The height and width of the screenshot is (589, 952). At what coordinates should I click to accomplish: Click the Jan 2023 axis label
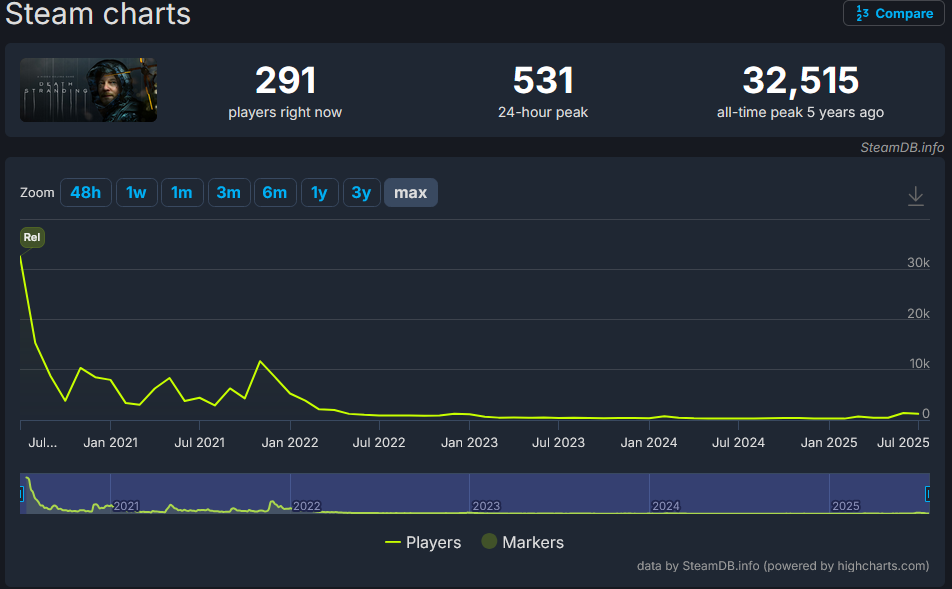tap(469, 443)
